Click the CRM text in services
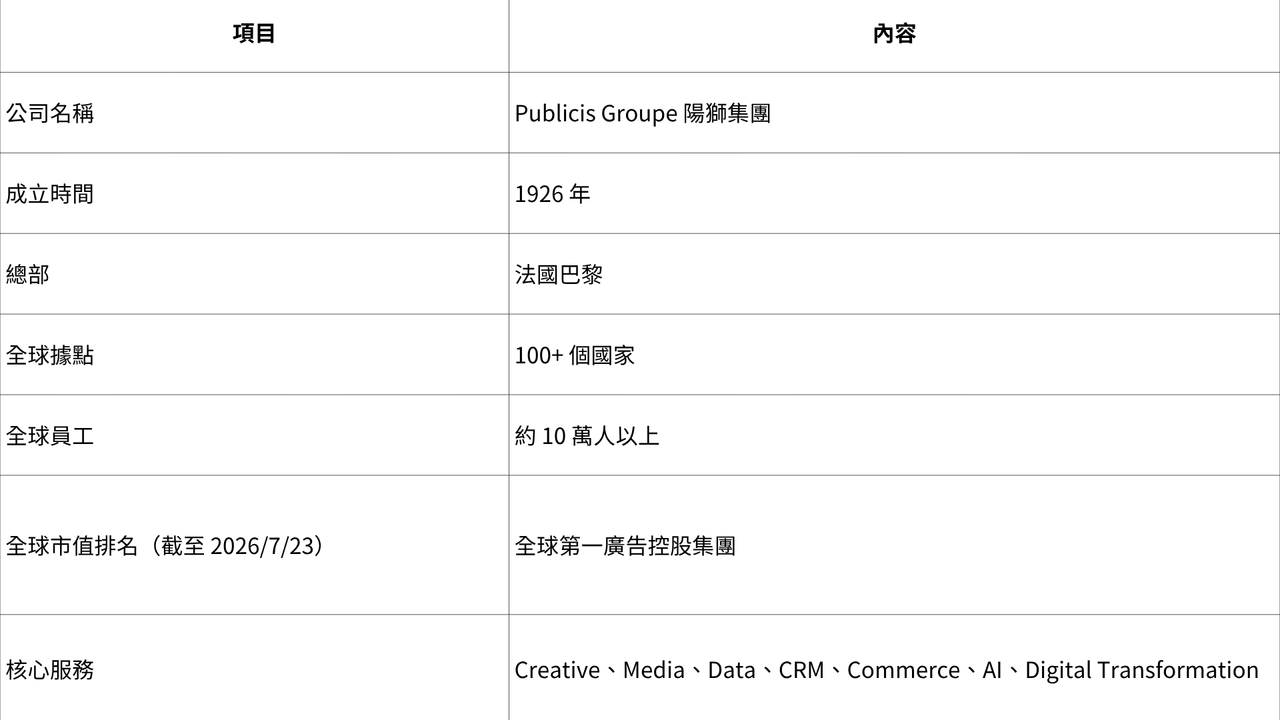Screen dimensions: 1280x720 coord(801,670)
